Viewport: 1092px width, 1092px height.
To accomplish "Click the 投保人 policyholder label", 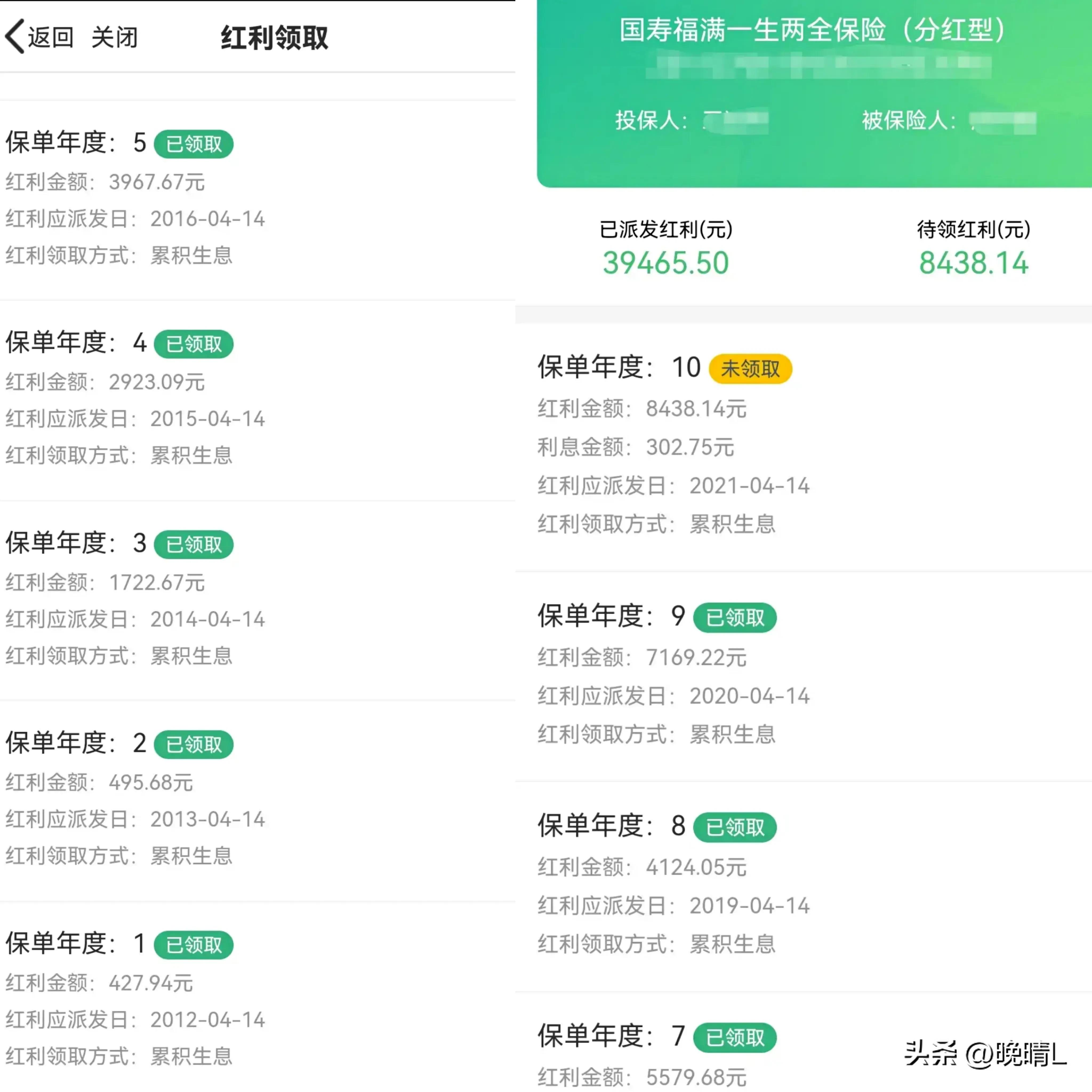I will coord(651,121).
